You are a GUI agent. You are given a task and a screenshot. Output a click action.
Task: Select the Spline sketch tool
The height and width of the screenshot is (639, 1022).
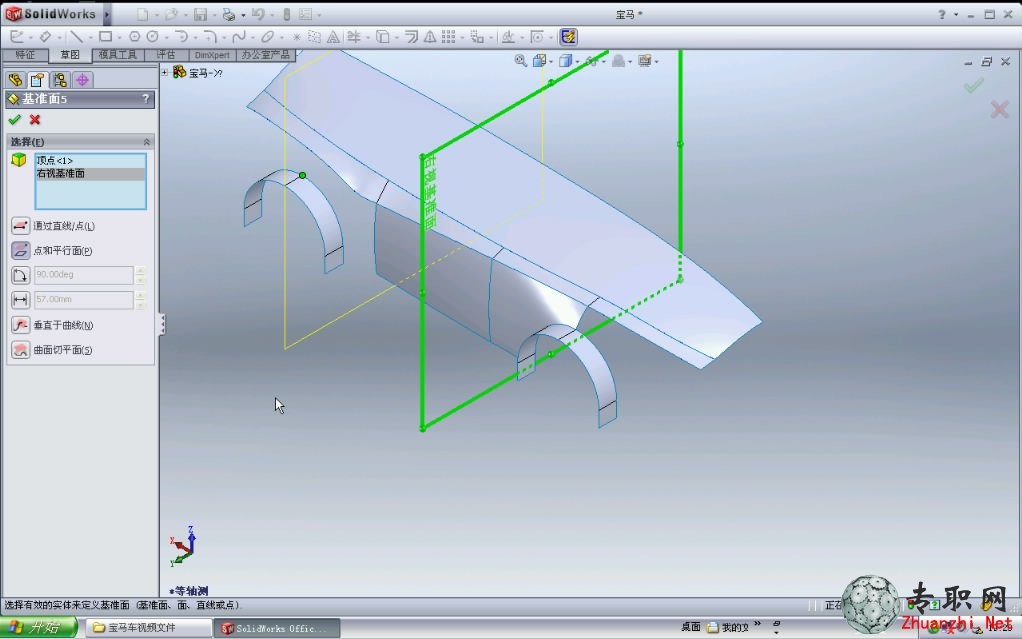pyautogui.click(x=239, y=37)
